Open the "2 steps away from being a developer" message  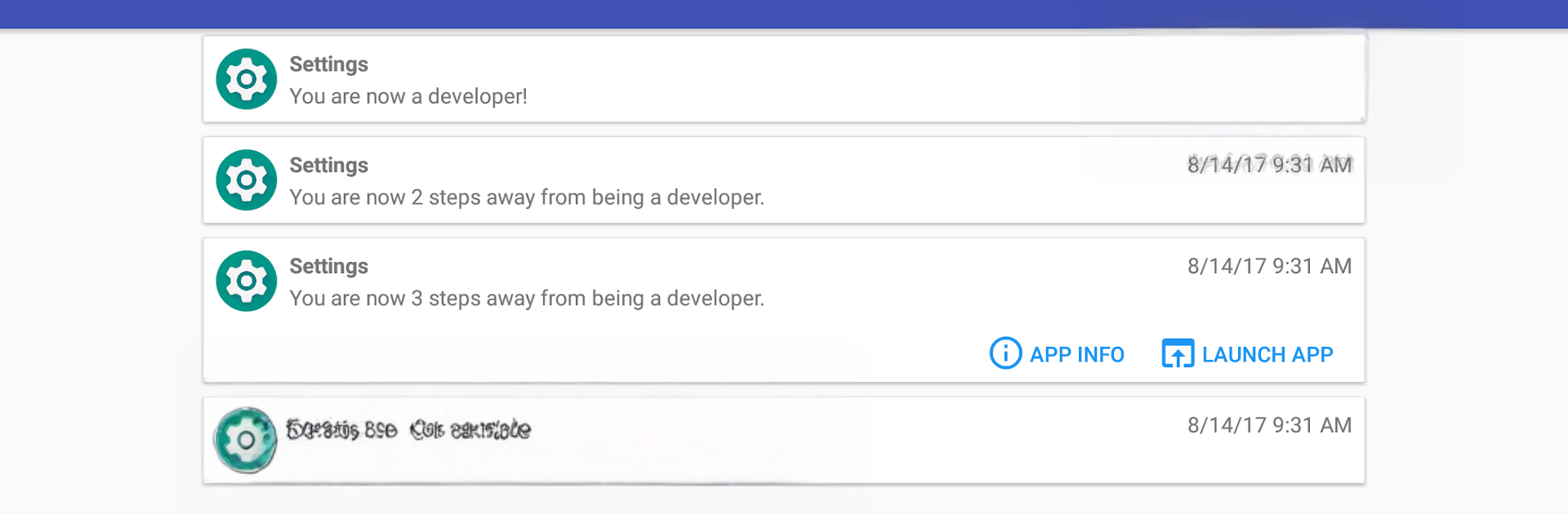point(527,197)
